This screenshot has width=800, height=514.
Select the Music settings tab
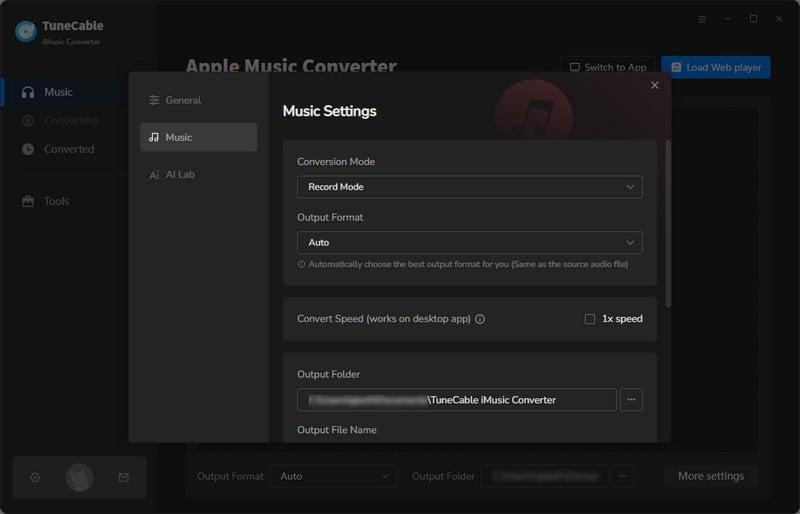(198, 137)
